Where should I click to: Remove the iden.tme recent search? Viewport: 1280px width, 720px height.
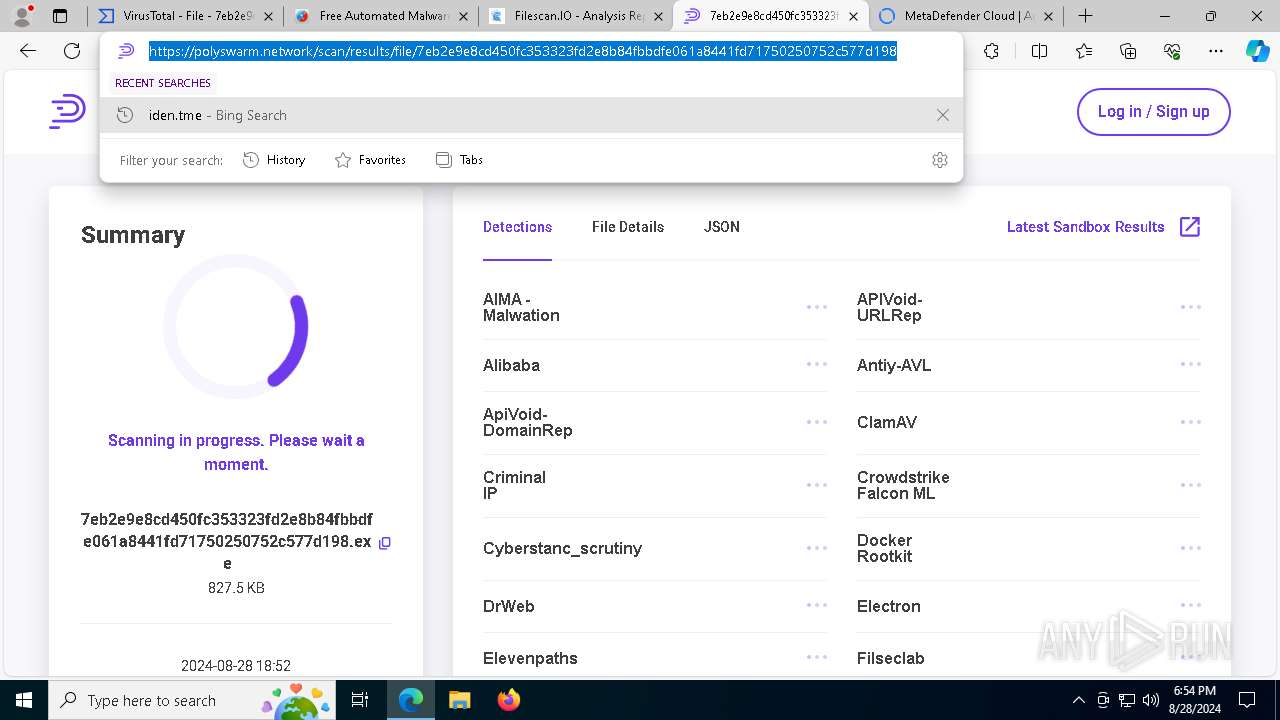click(x=942, y=115)
